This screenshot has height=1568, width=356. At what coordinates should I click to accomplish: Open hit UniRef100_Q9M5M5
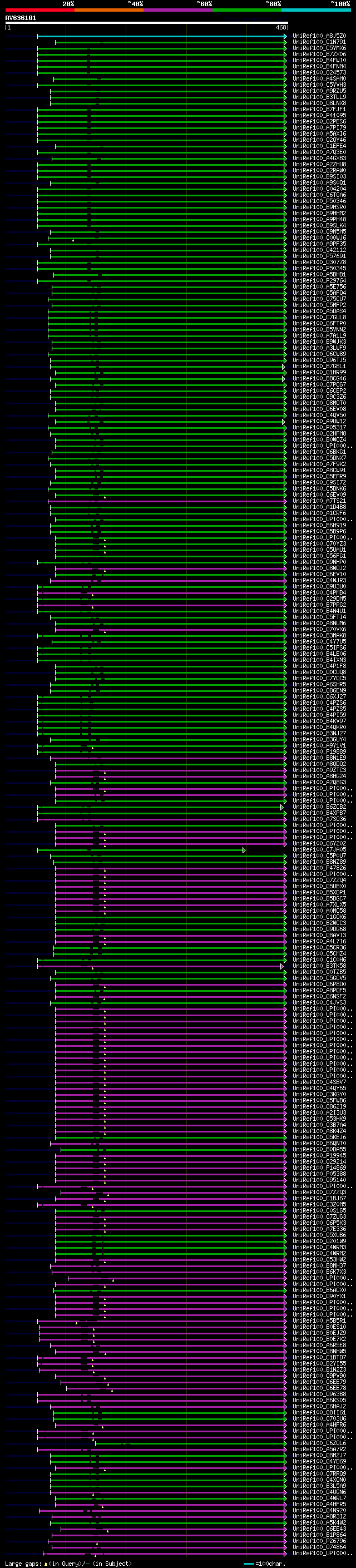[319, 232]
